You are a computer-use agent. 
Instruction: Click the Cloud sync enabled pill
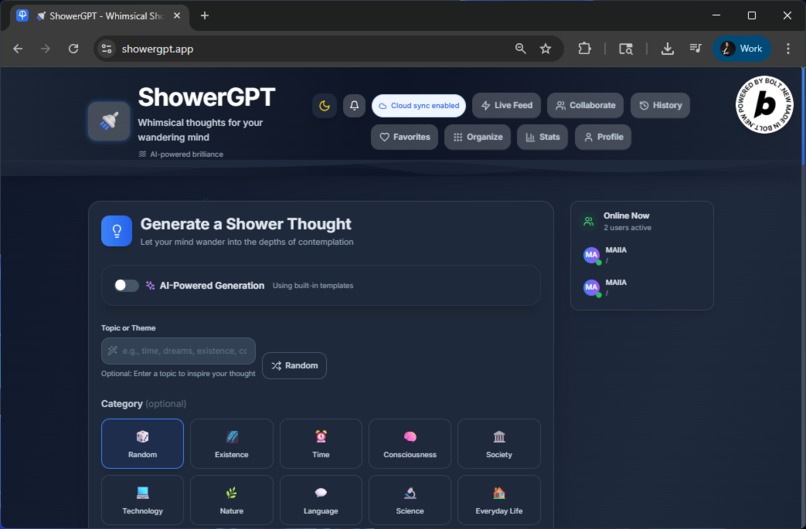[x=418, y=105]
